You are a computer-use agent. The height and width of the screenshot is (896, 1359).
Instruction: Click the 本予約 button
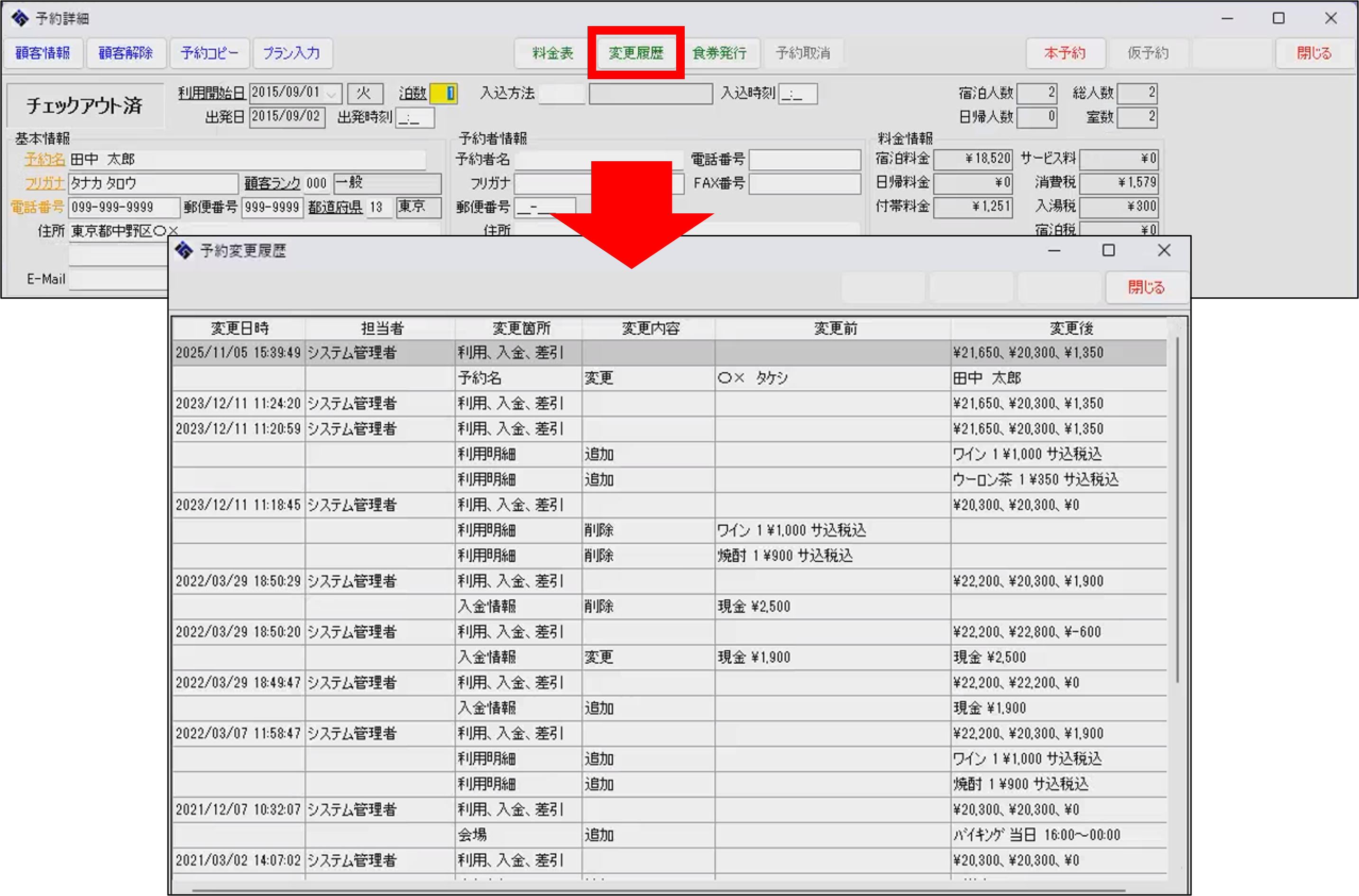(1065, 53)
